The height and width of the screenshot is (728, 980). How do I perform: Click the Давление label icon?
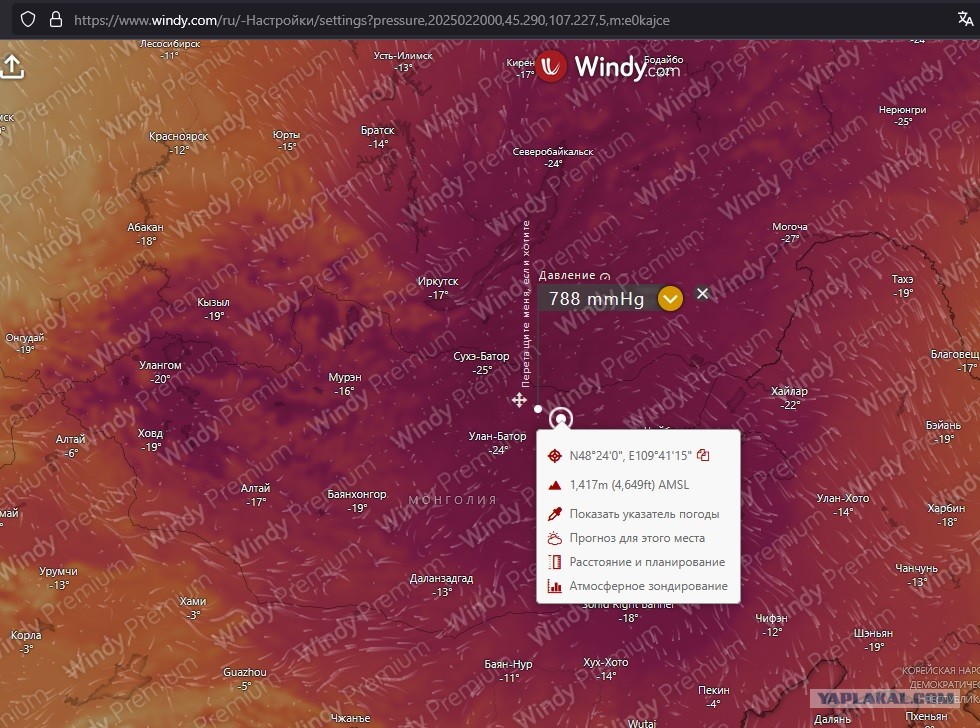pyautogui.click(x=604, y=276)
